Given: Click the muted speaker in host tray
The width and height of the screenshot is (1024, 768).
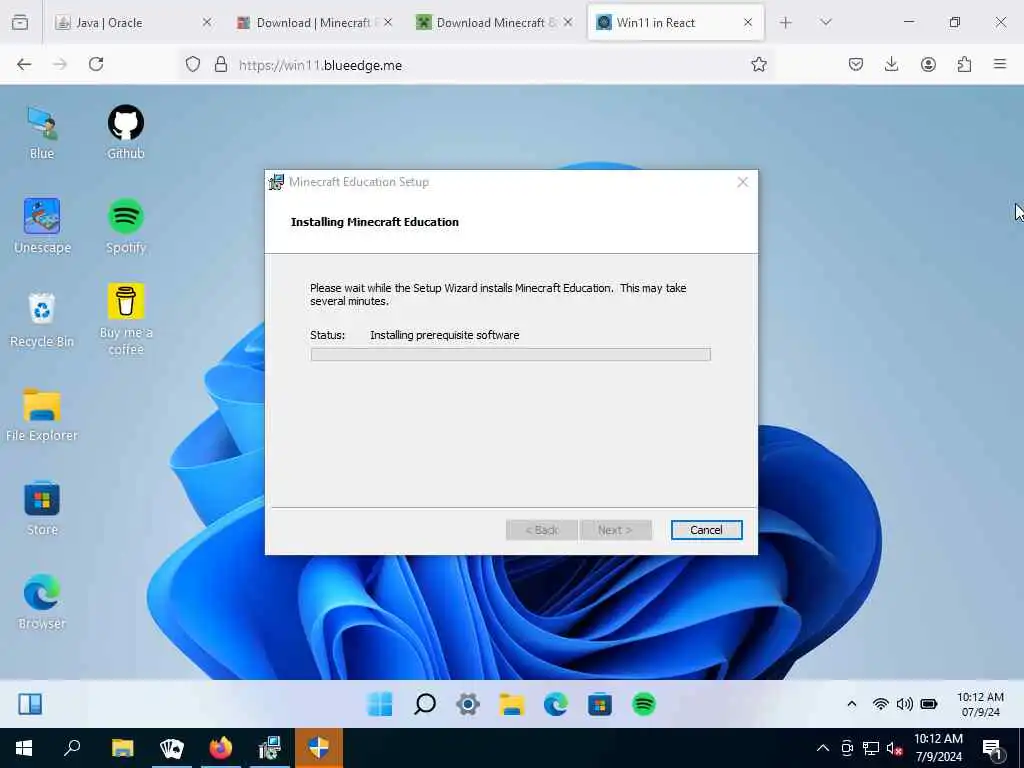Looking at the screenshot, I should click(895, 748).
